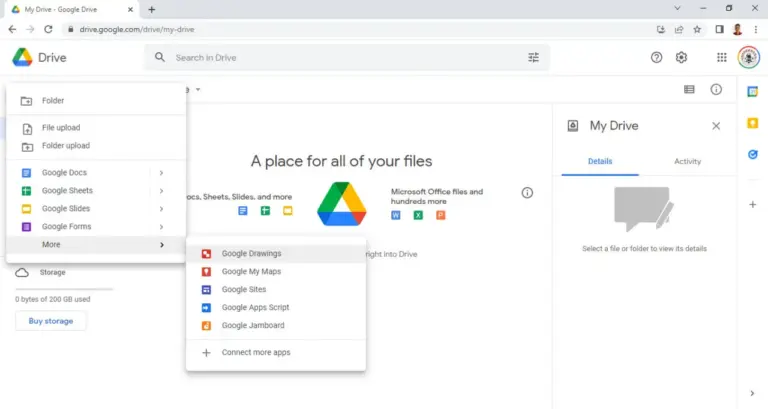The image size is (768, 409).
Task: Toggle the view details info icon
Action: click(716, 89)
